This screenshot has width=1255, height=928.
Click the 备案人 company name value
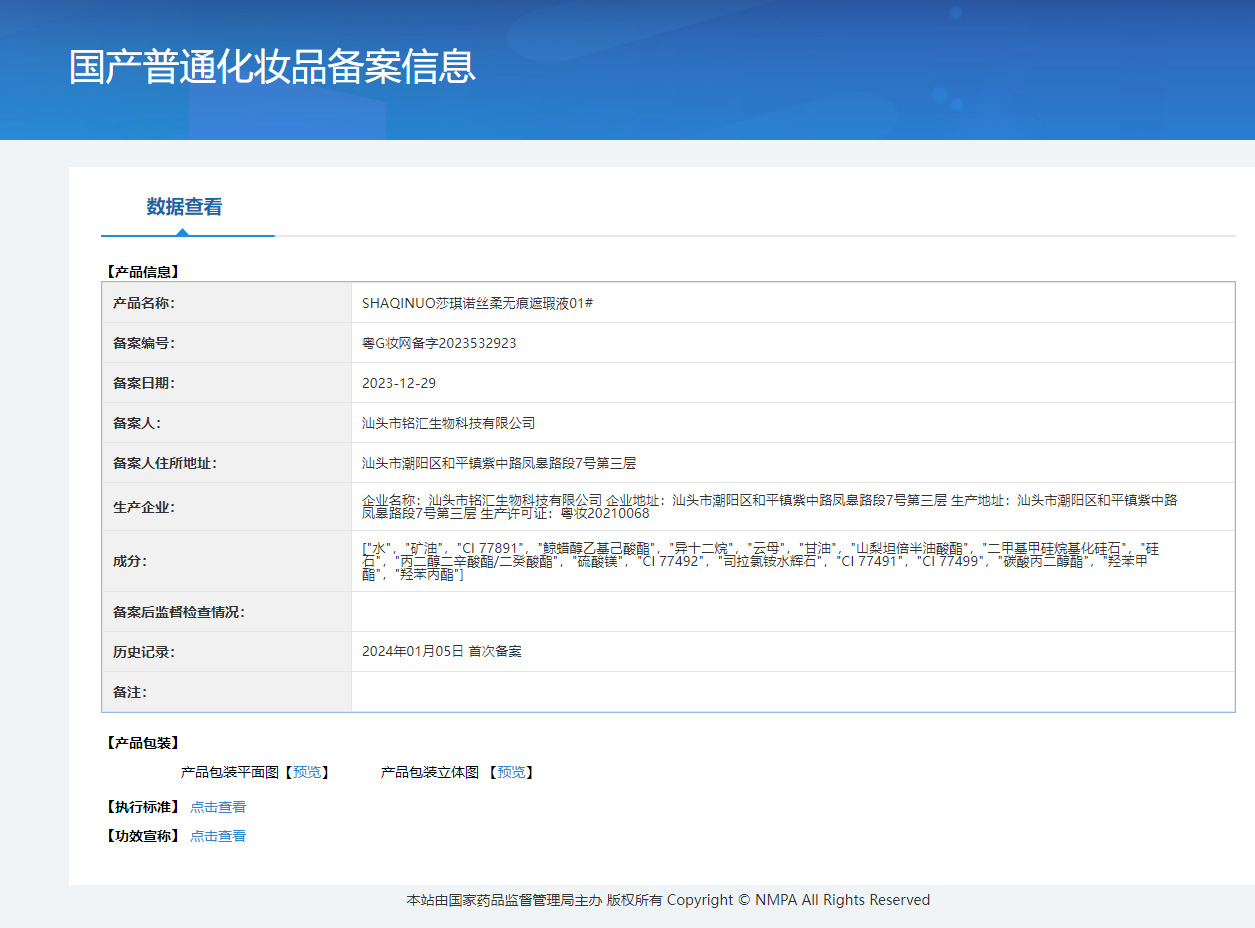[x=448, y=423]
